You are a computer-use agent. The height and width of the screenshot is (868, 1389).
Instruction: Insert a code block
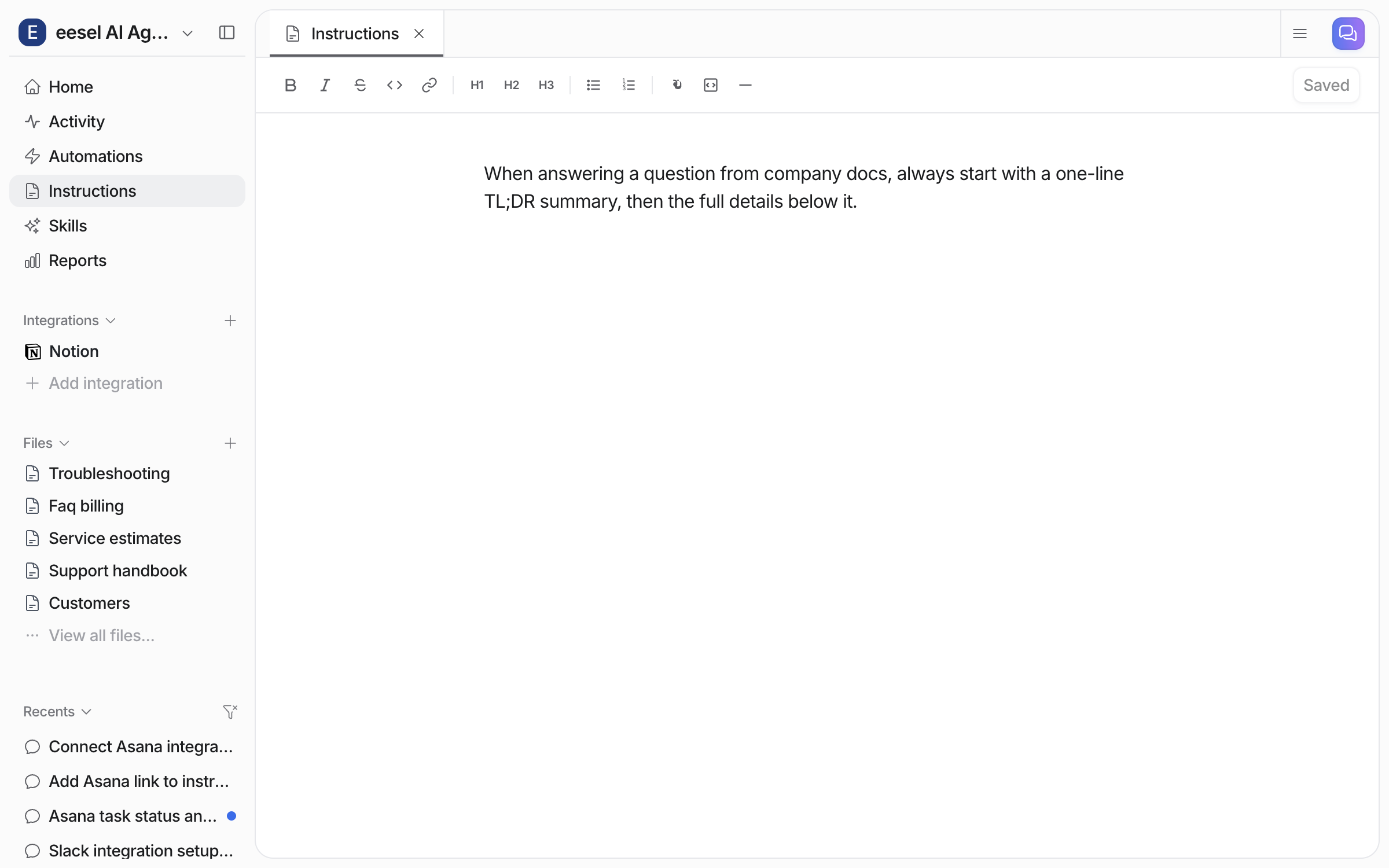(711, 85)
